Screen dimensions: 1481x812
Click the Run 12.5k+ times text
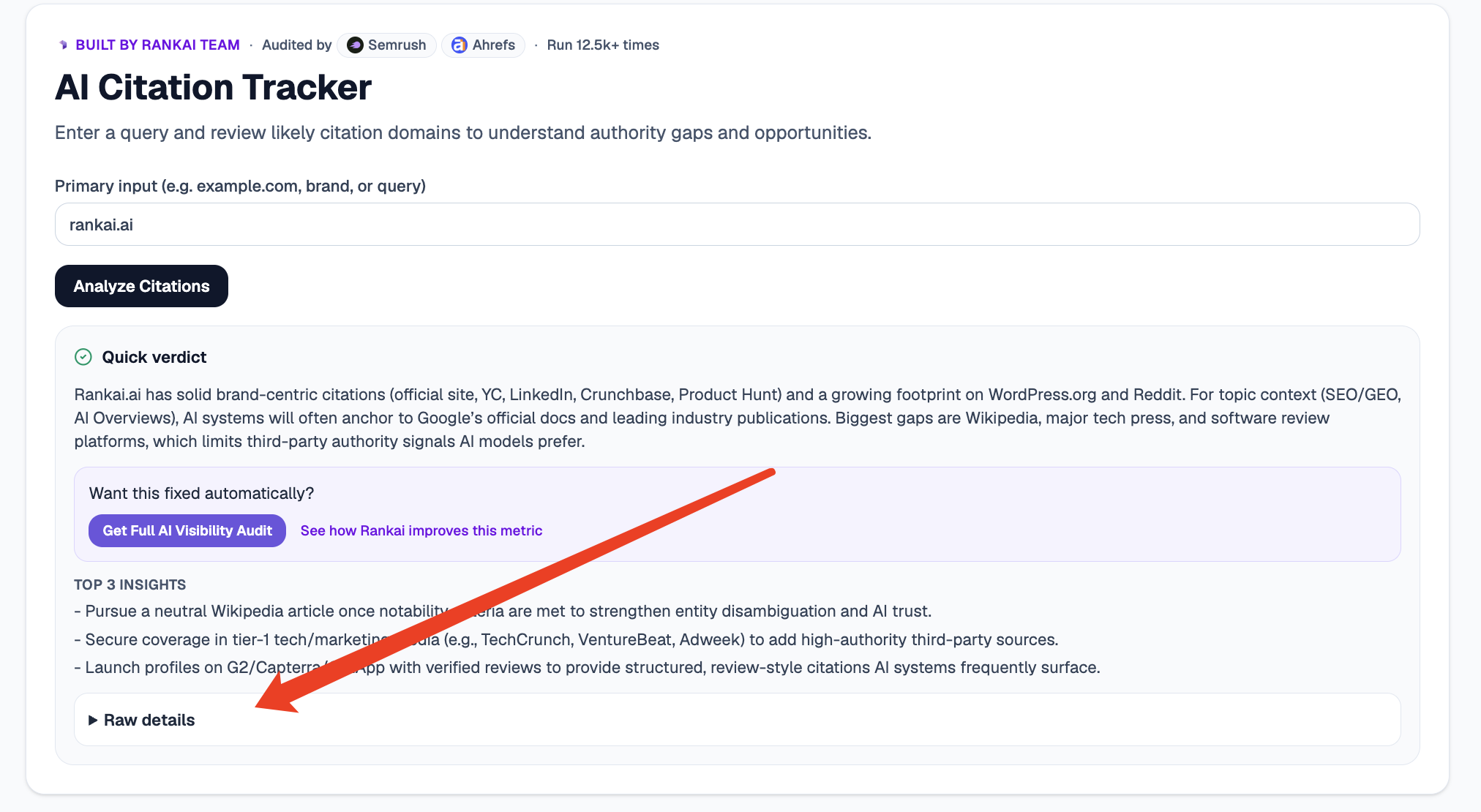click(603, 45)
